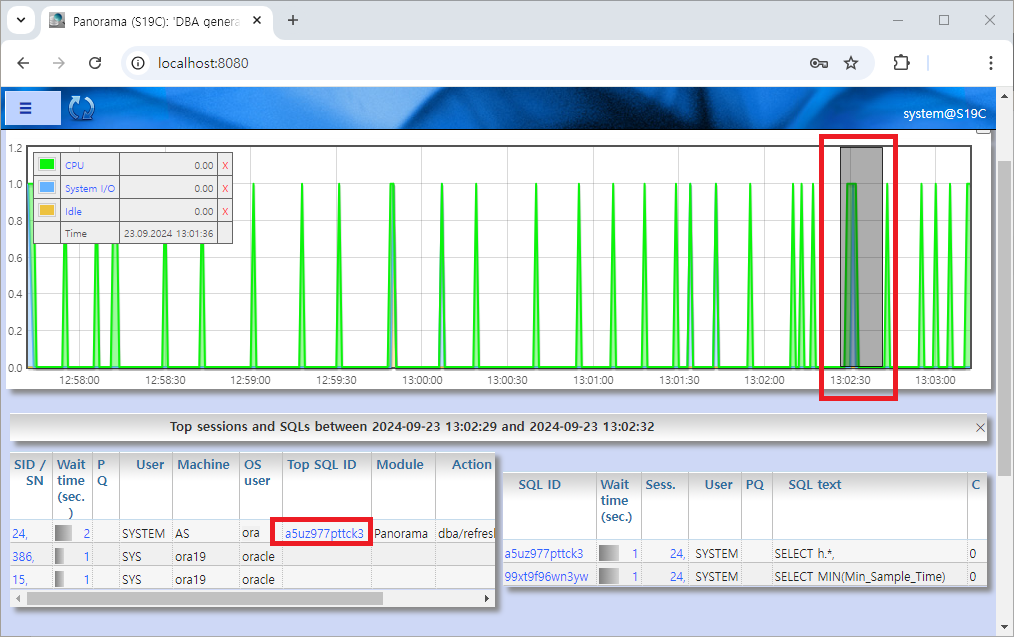Sort sessions by Module column header
This screenshot has width=1014, height=637.
(400, 464)
